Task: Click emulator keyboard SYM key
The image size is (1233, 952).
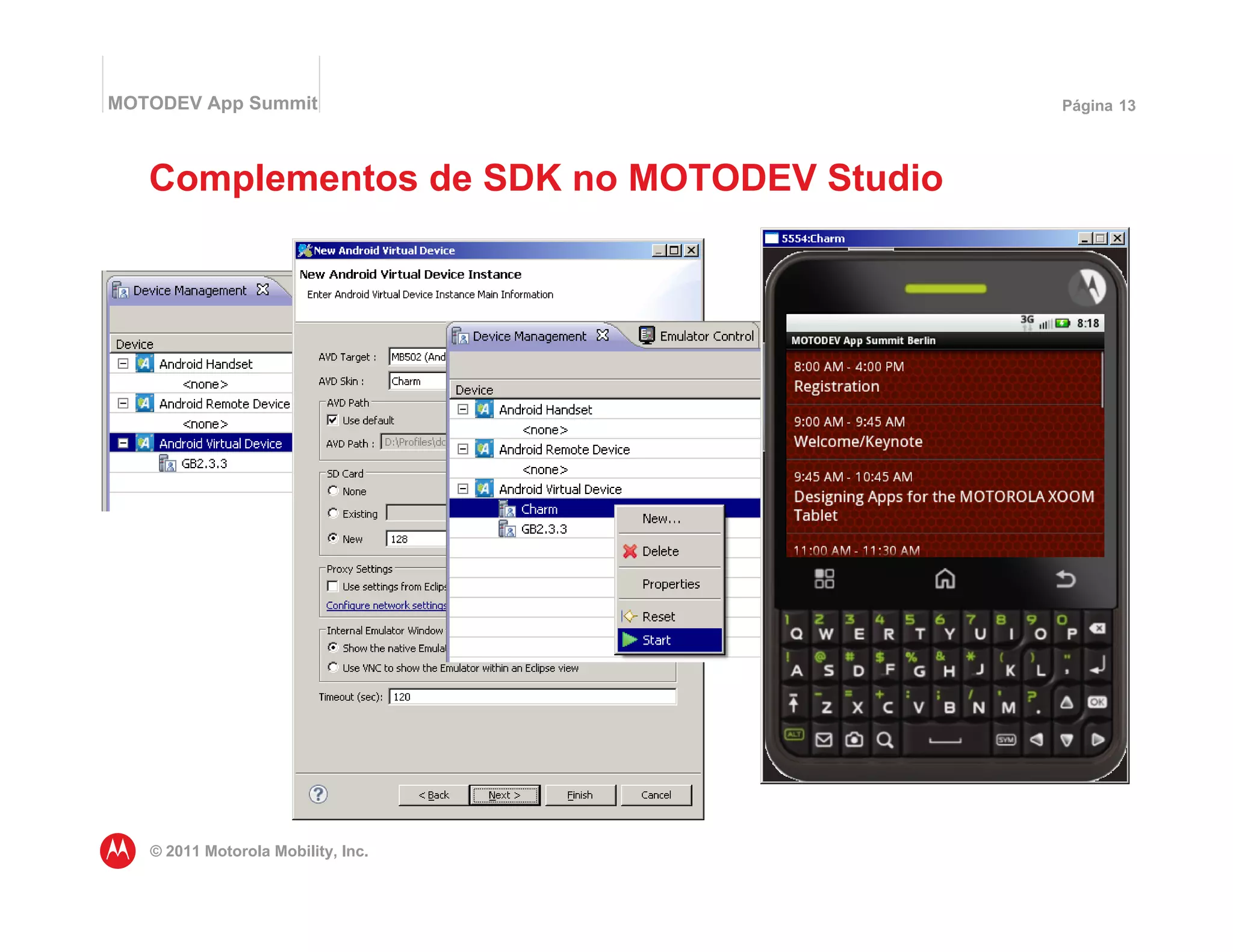Action: point(1006,740)
